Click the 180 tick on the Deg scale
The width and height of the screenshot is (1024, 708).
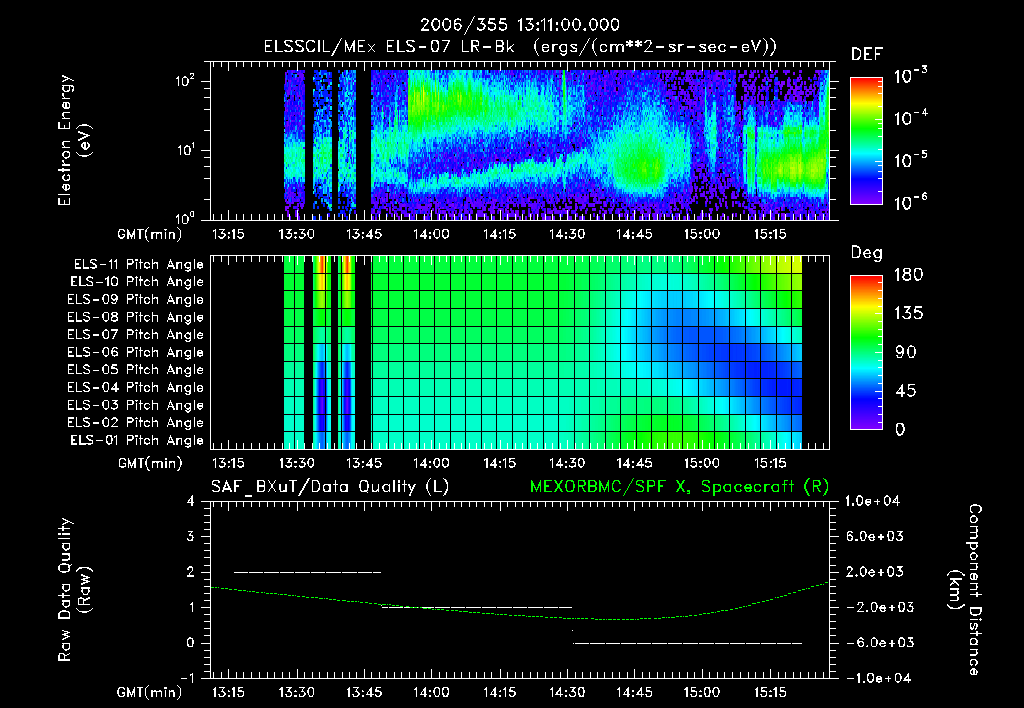click(908, 274)
